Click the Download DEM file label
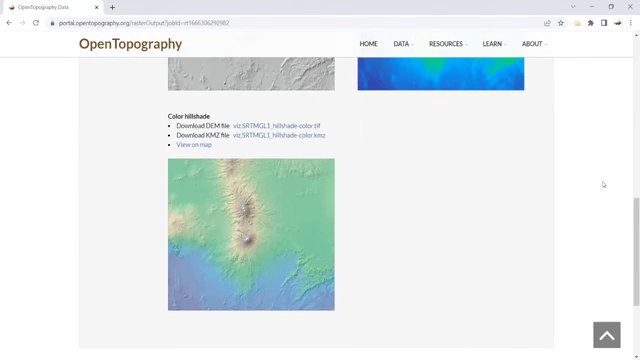Screen dimensions: 640x360 click(x=203, y=126)
